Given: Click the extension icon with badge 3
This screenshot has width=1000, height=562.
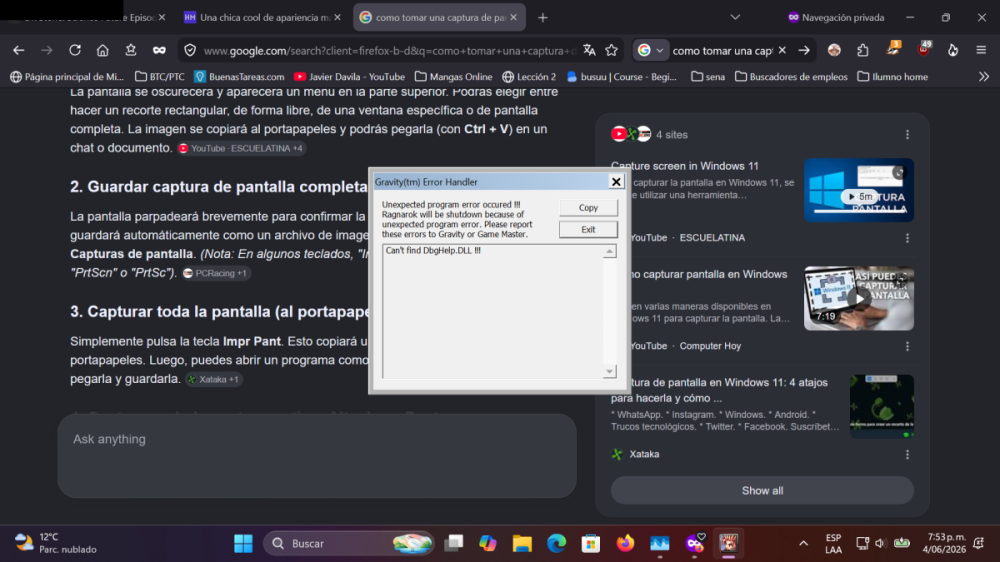Looking at the screenshot, I should [893, 49].
